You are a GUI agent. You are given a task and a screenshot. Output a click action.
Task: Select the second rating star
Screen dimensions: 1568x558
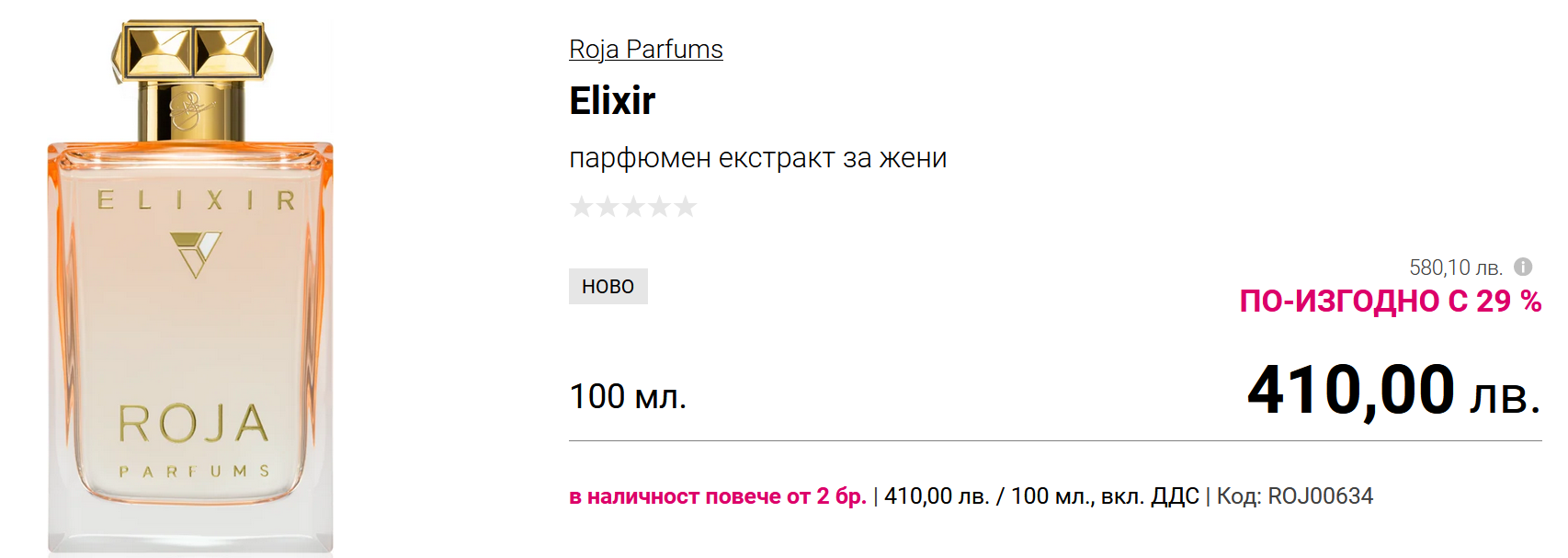pos(608,206)
